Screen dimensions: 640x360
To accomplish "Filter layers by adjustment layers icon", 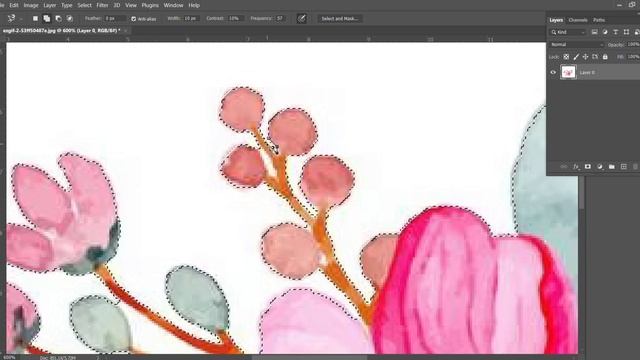I will (x=605, y=32).
